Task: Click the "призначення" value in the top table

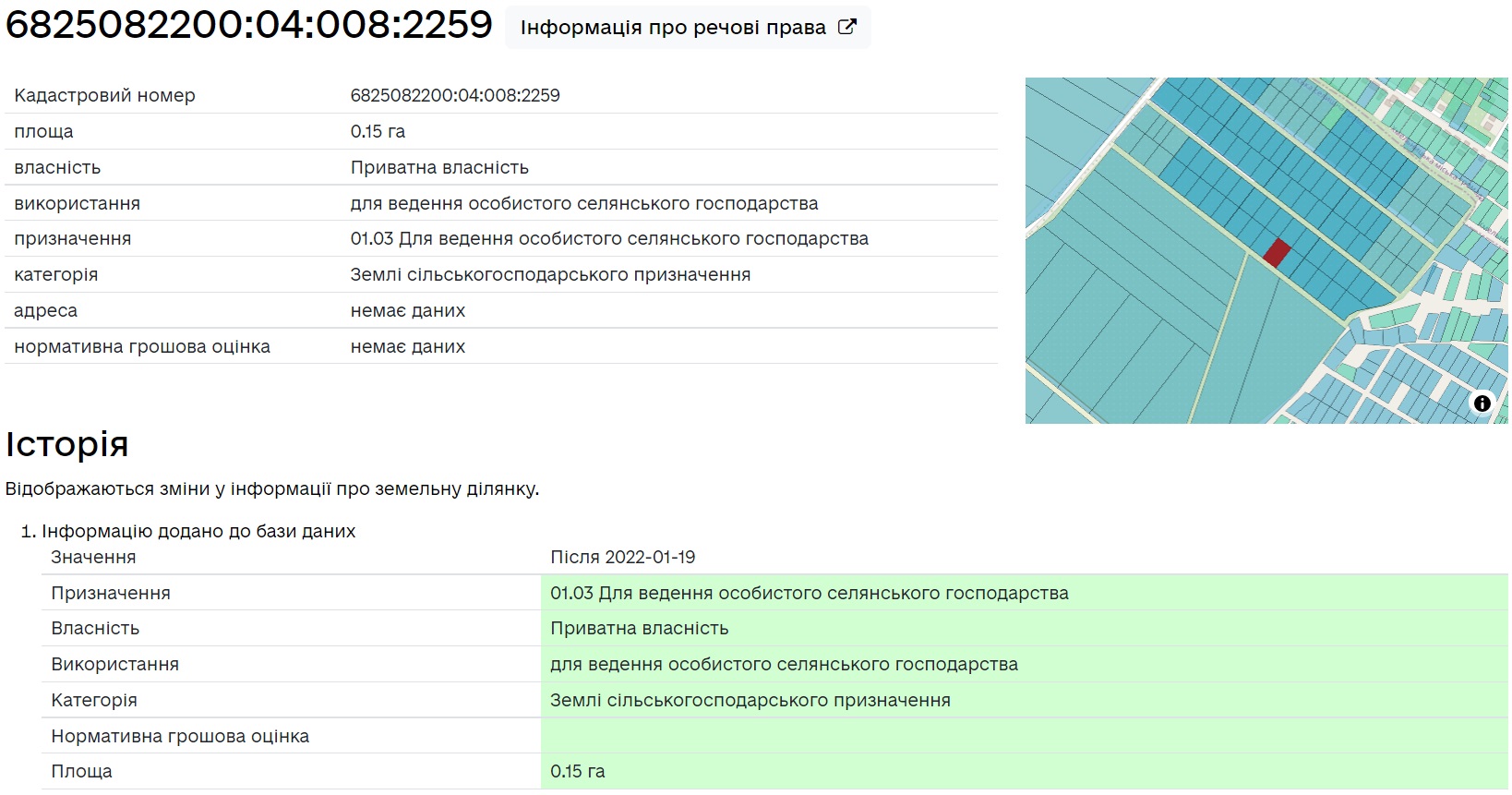Action: [608, 238]
